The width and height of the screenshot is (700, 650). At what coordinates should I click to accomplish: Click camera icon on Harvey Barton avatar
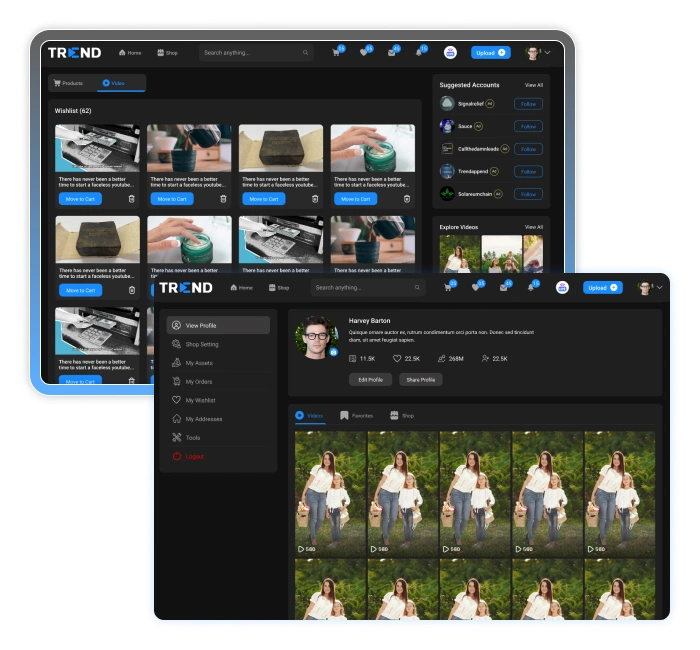333,352
